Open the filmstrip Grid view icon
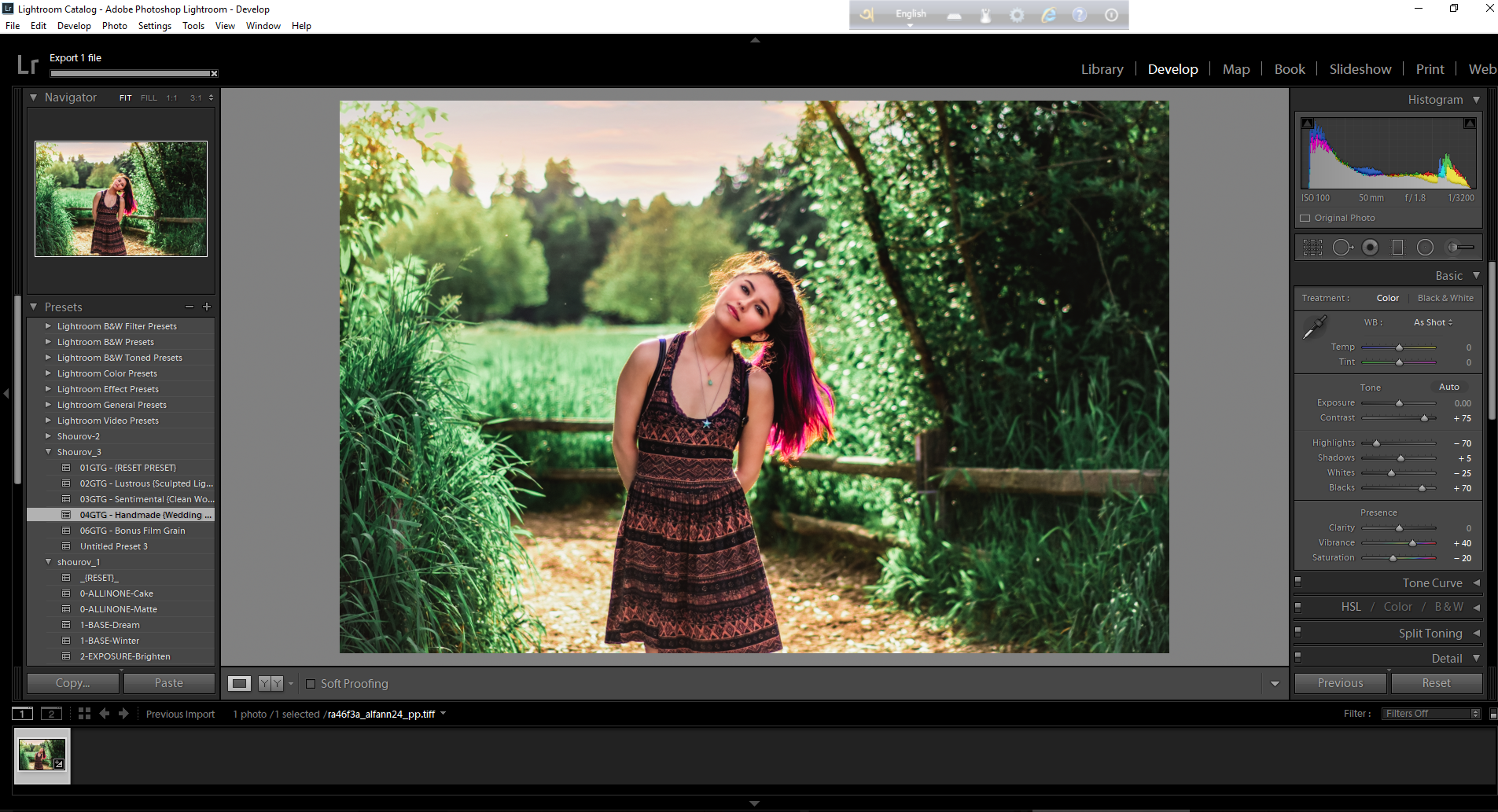 pos(84,714)
